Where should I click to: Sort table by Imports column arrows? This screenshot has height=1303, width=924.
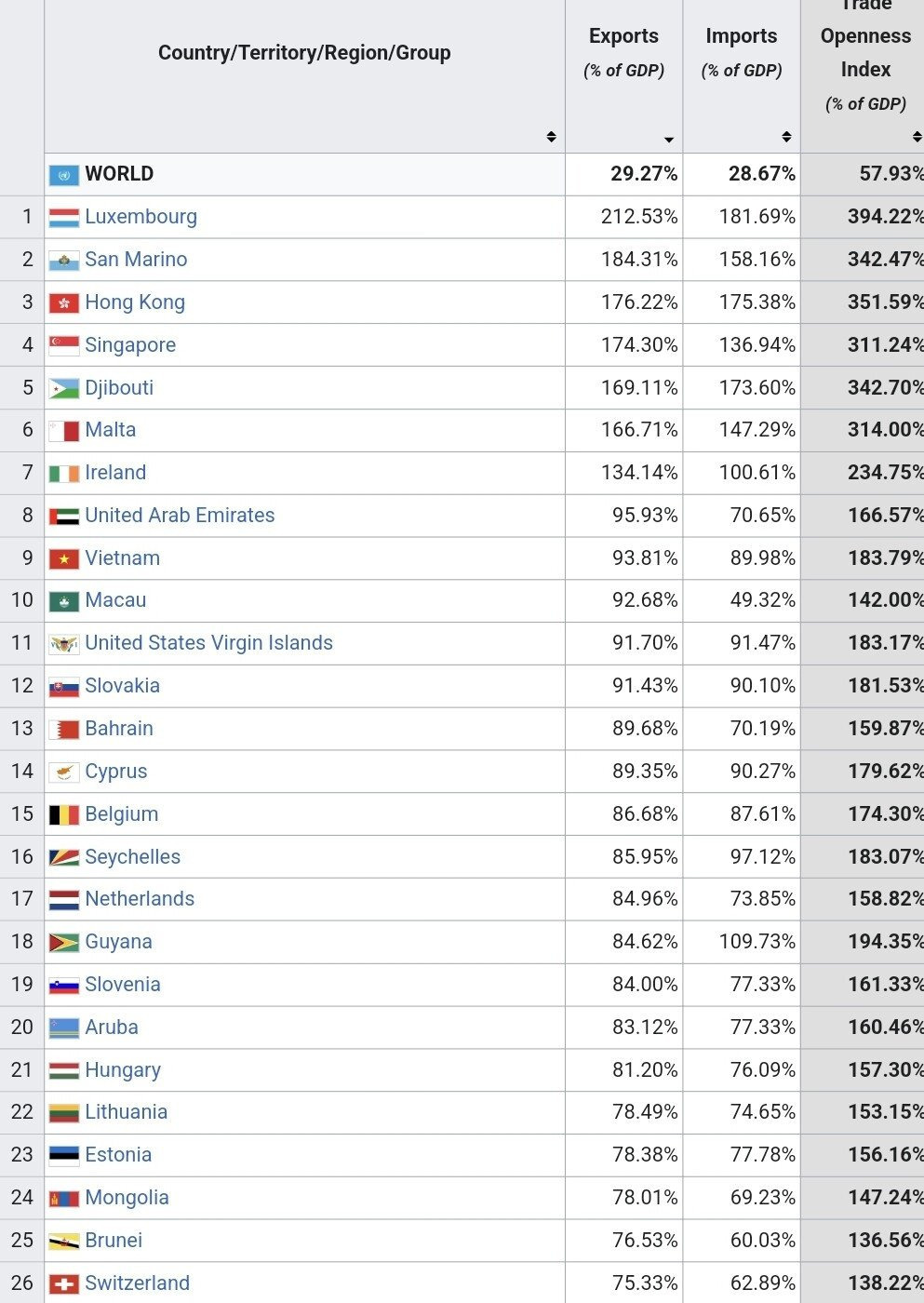(786, 137)
